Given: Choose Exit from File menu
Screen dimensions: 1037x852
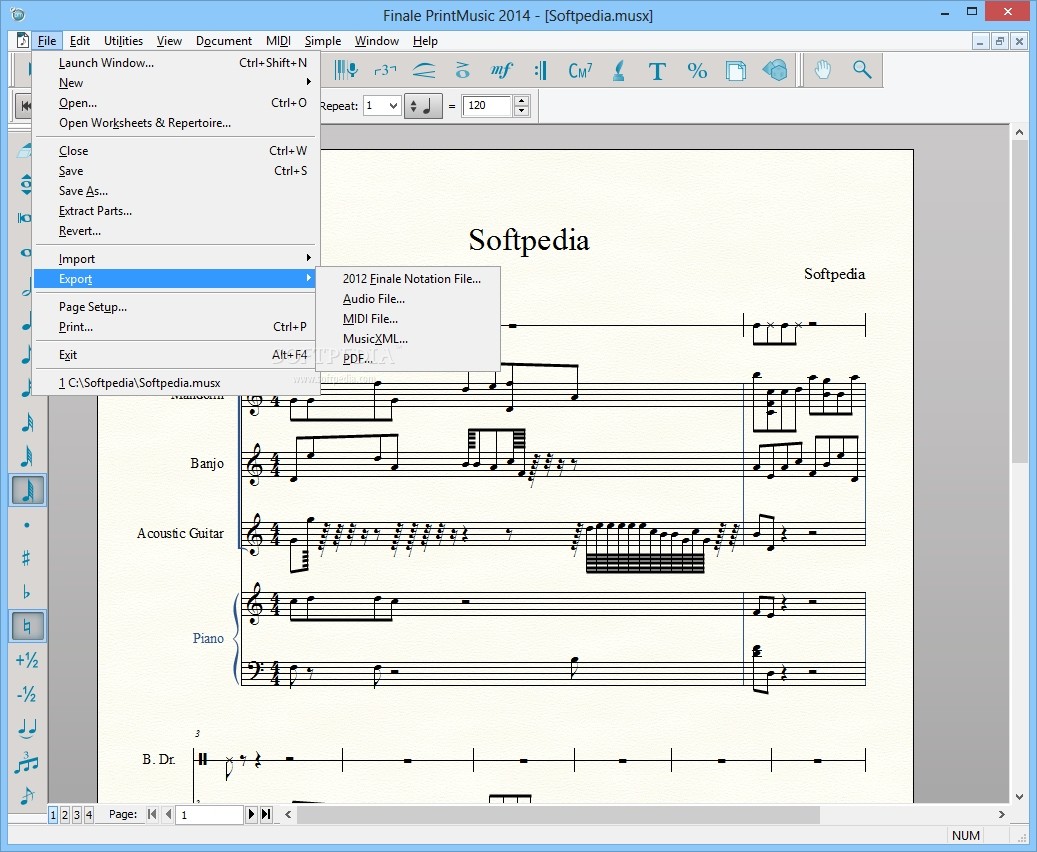Looking at the screenshot, I should tap(177, 355).
